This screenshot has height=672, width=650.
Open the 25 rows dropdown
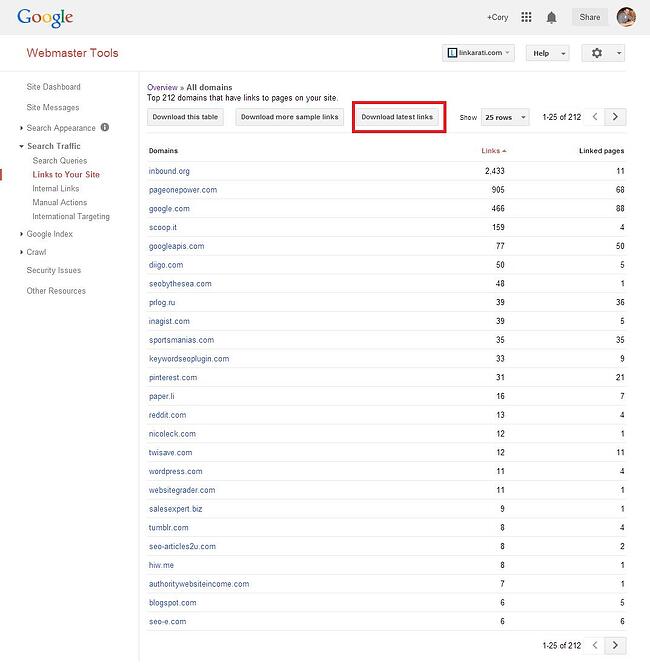(505, 117)
